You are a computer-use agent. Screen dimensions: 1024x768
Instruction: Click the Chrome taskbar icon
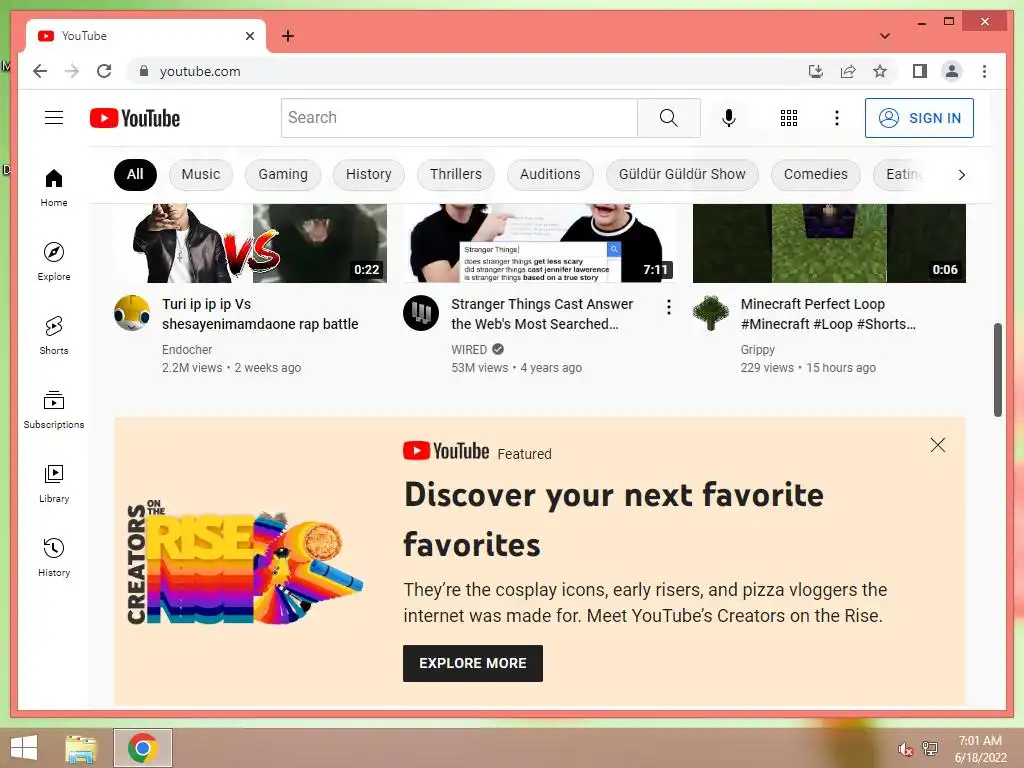(x=142, y=748)
